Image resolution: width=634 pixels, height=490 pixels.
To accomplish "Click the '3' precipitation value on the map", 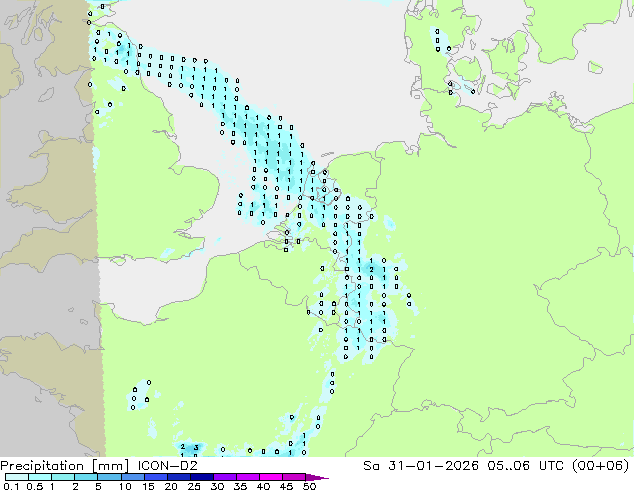I will [196, 447].
